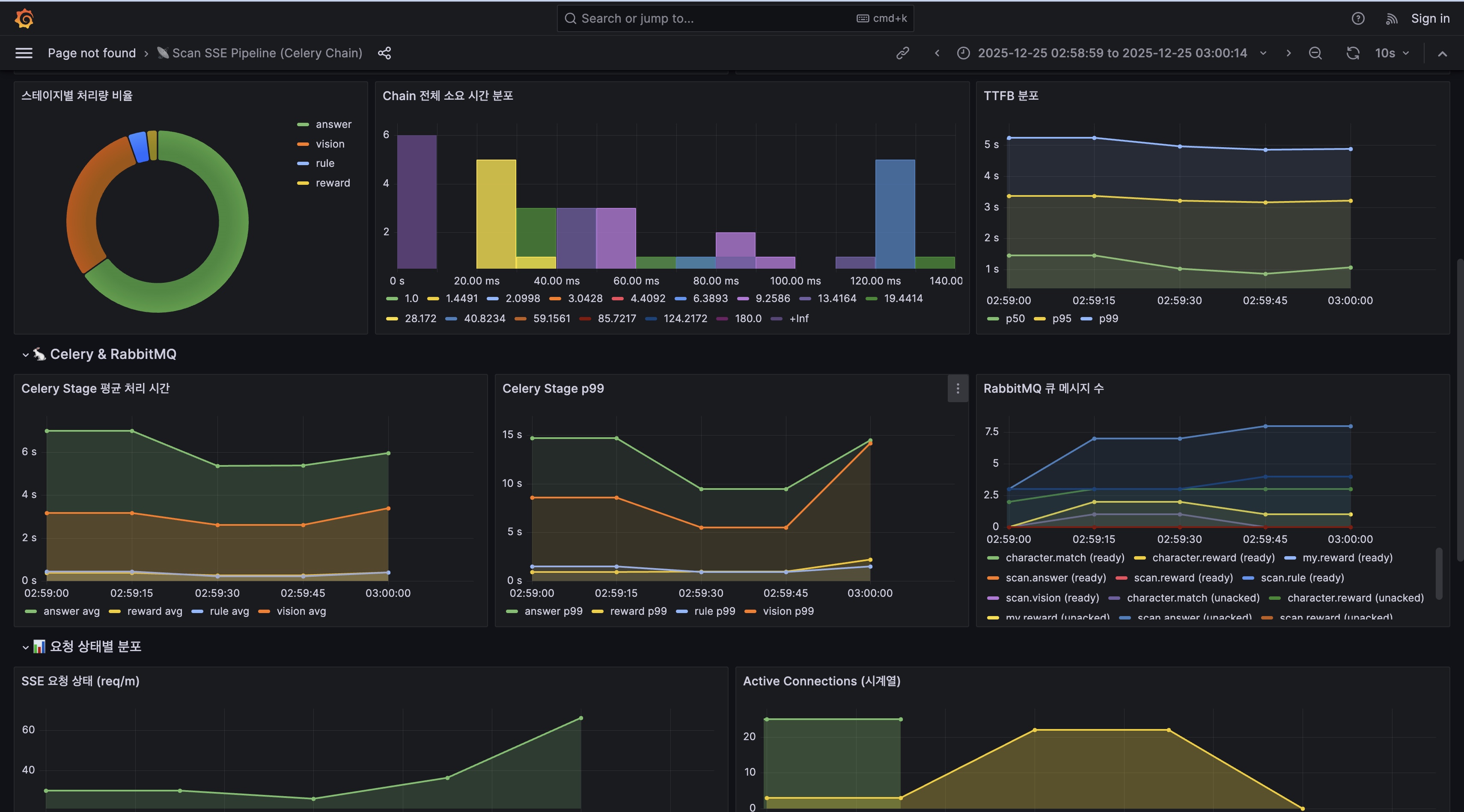Image resolution: width=1464 pixels, height=812 pixels.
Task: Click the share dashboard icon
Action: coord(384,53)
